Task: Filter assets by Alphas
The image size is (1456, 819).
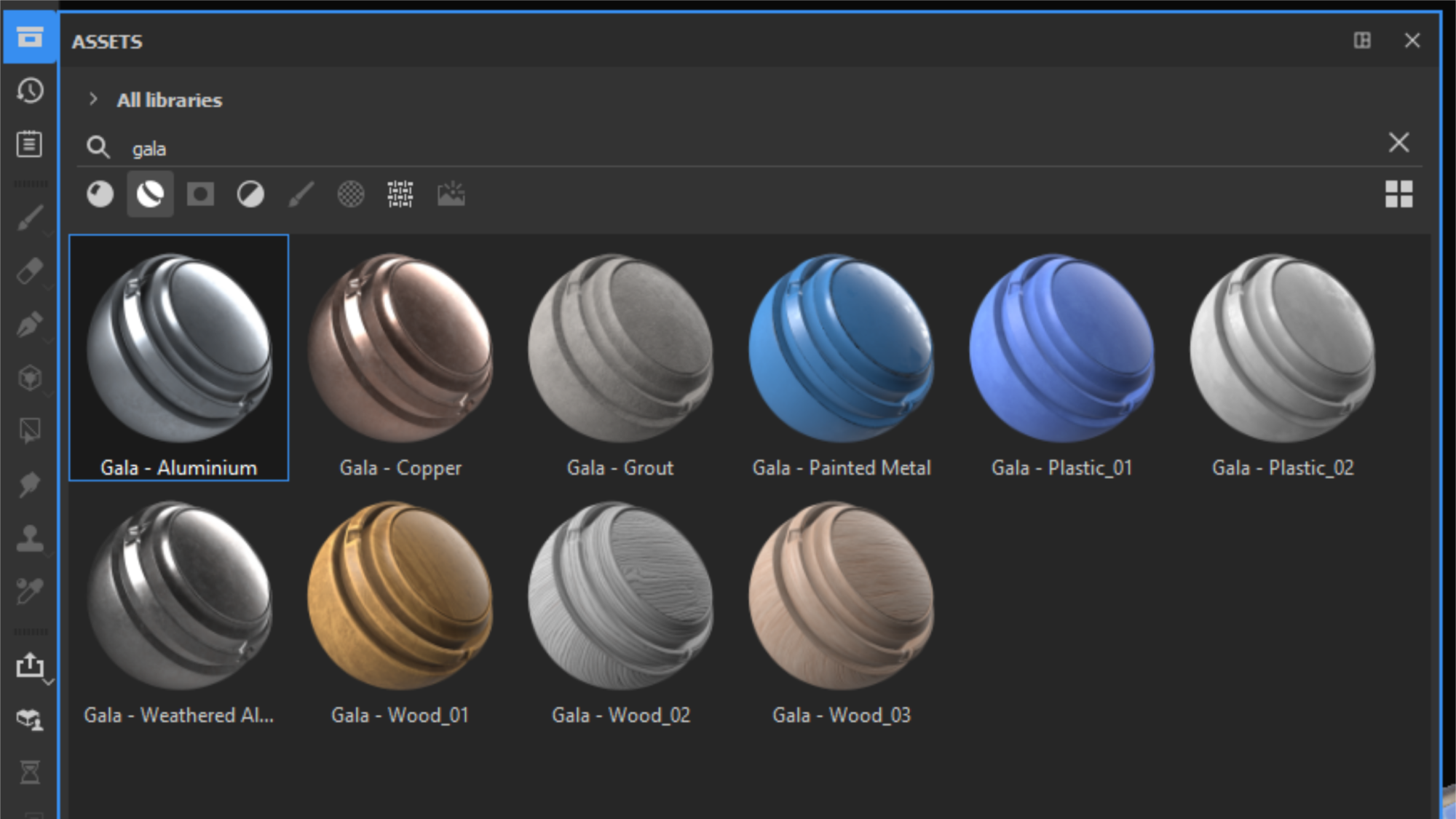Action: tap(351, 194)
